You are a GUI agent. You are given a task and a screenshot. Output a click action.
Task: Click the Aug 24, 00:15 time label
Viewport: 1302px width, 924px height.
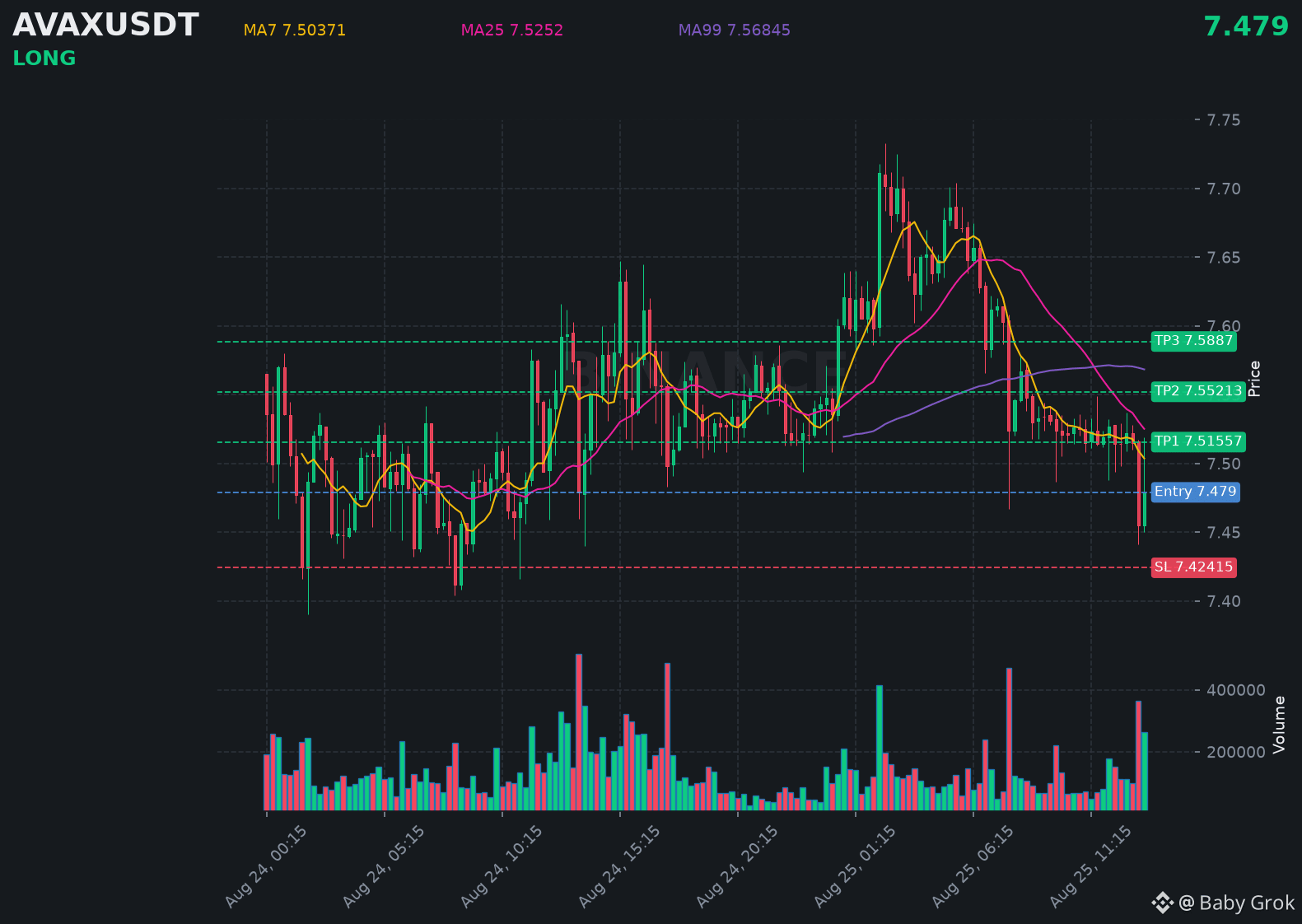tap(266, 867)
